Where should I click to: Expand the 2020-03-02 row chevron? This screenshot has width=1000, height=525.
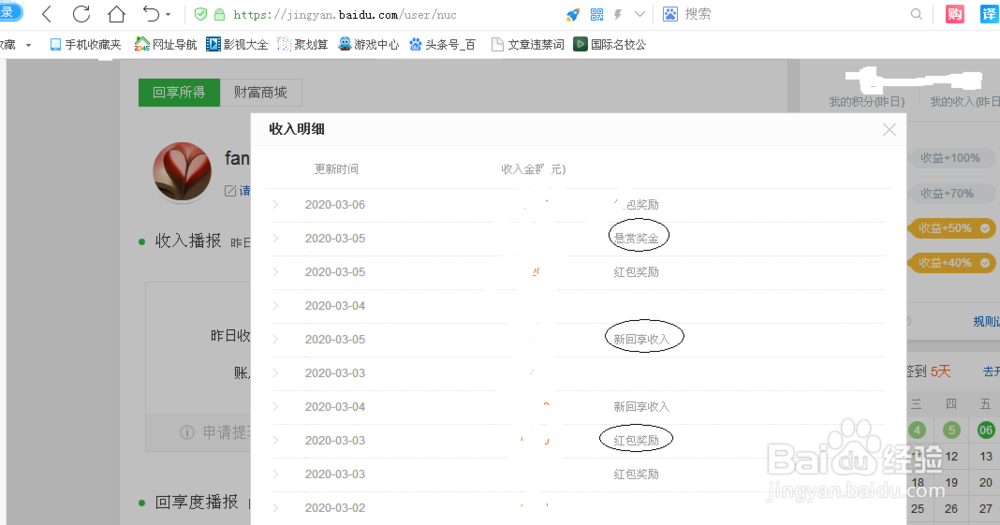click(276, 508)
